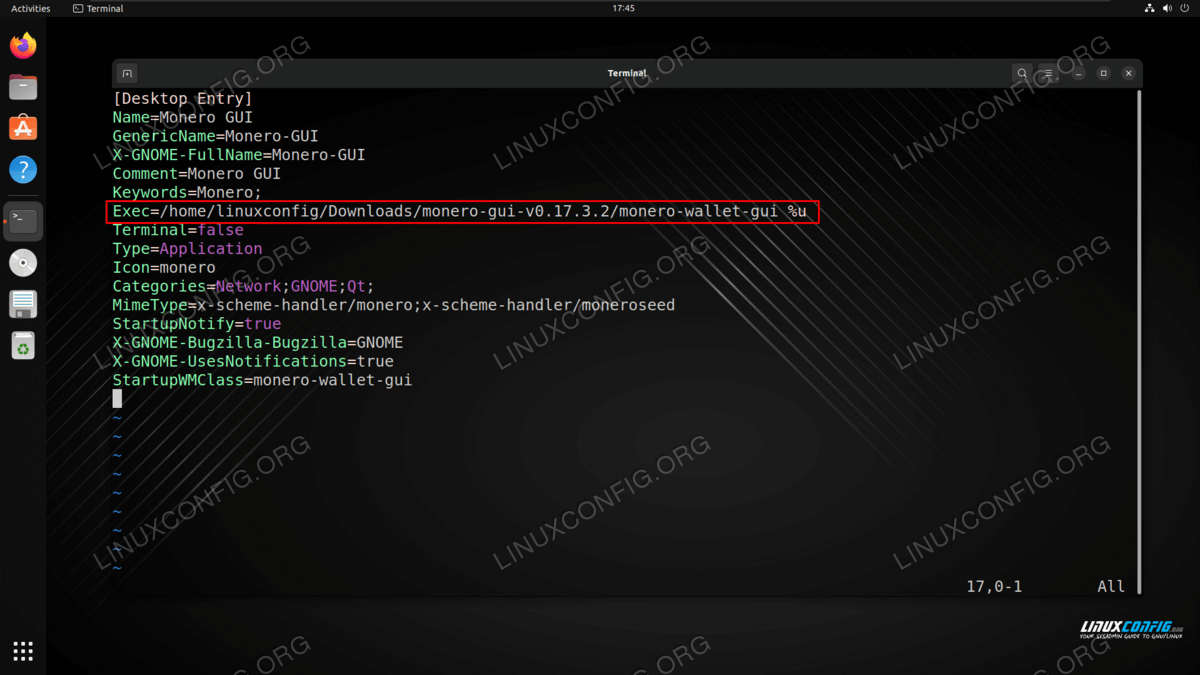Open the Files manager in dock

coord(23,87)
